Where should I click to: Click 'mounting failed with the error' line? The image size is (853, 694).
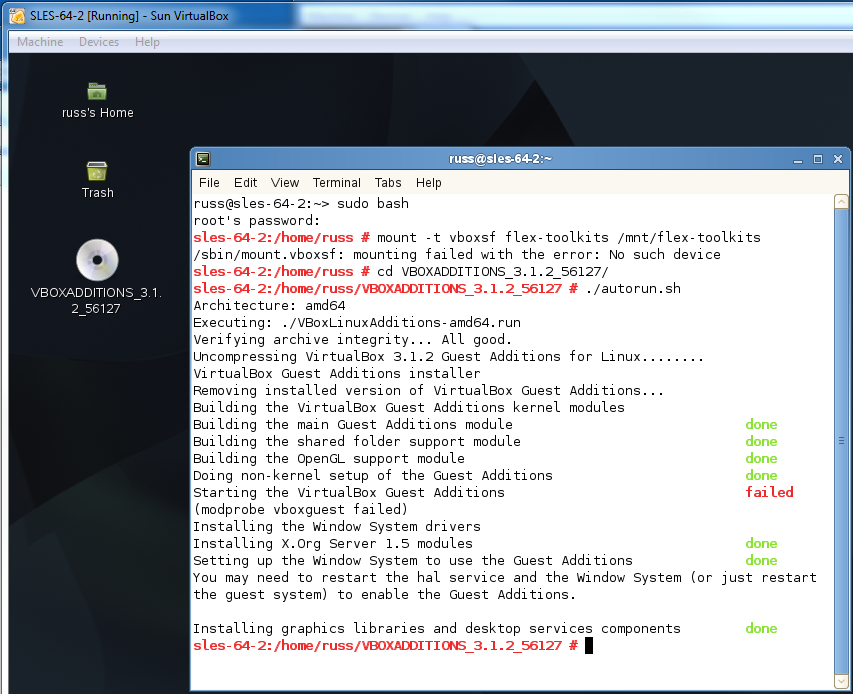(x=457, y=255)
